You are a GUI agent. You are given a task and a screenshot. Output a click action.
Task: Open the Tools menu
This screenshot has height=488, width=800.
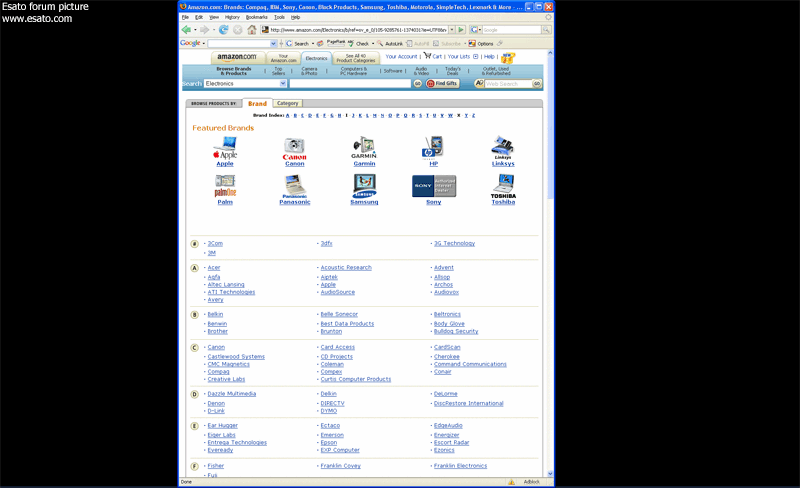point(280,17)
